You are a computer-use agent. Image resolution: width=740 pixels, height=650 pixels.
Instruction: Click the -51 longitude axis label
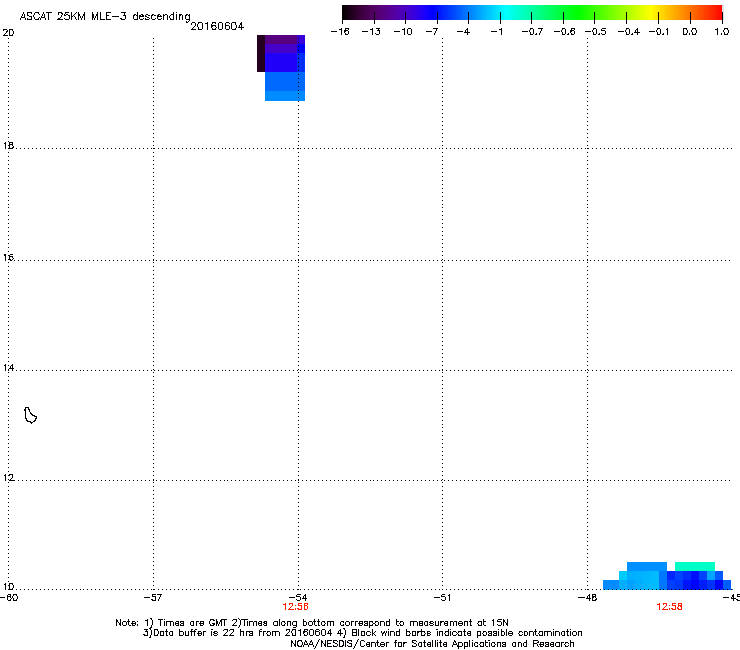[442, 598]
